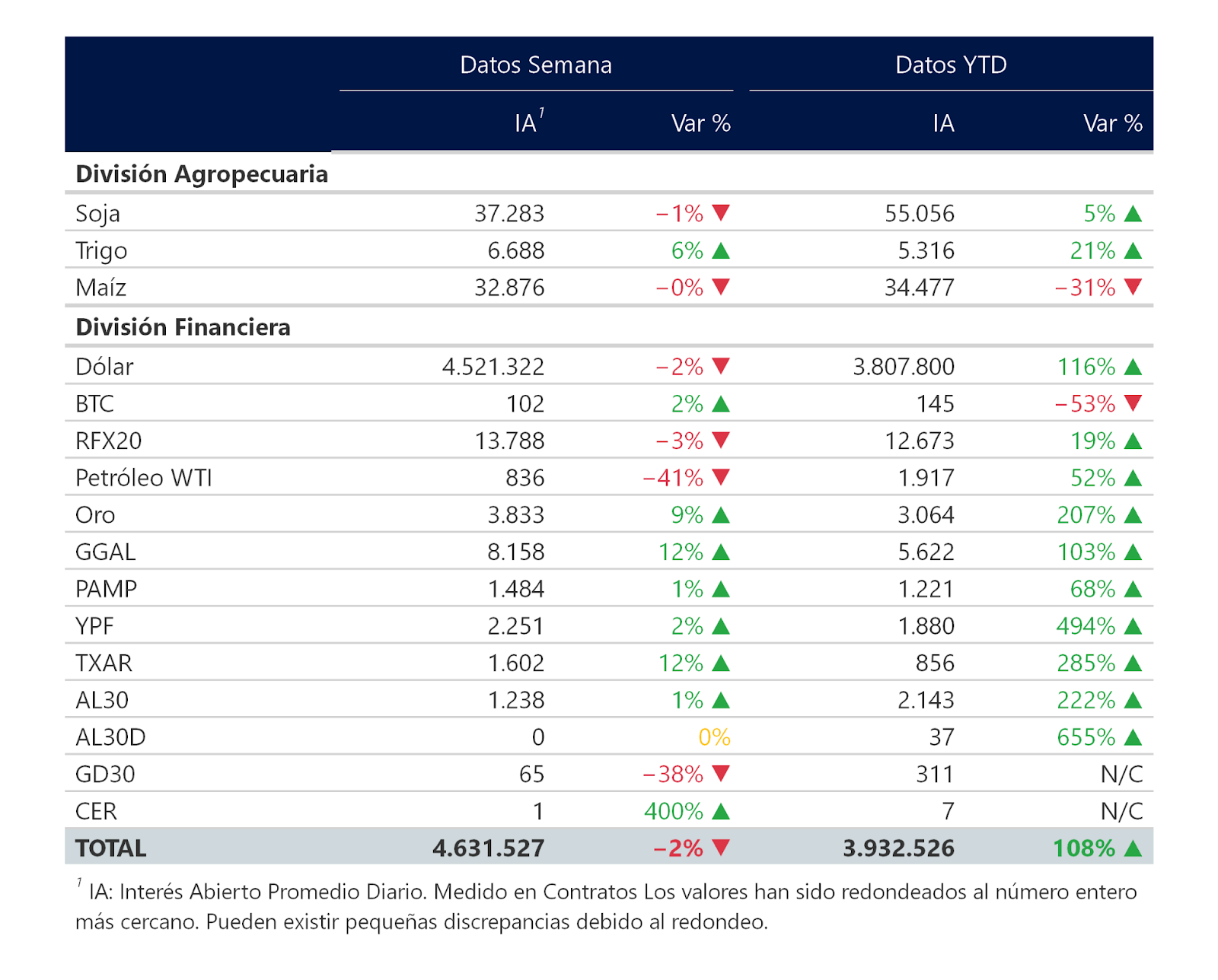1218x980 pixels.
Task: Click the PAMP weekly IA value 1.484
Action: [x=516, y=589]
